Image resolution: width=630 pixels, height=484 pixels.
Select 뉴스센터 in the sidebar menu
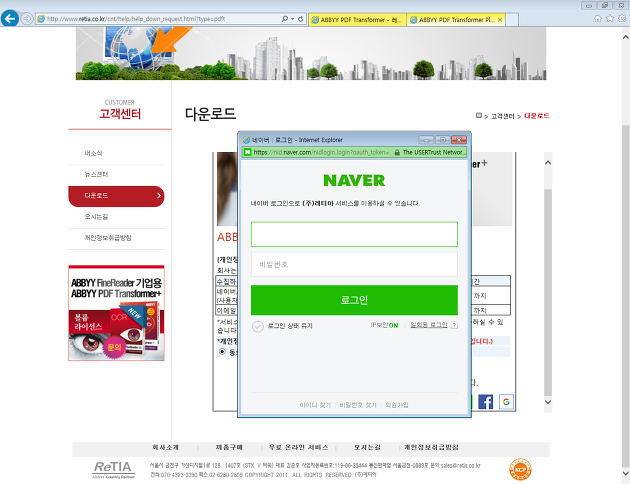click(96, 174)
